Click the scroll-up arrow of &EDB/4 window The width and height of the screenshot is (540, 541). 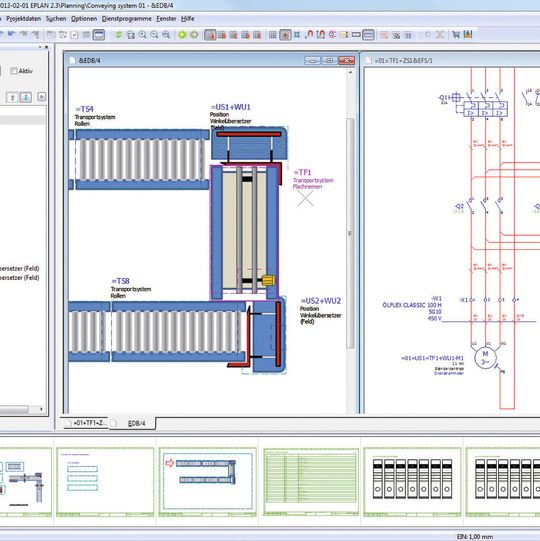pyautogui.click(x=350, y=72)
